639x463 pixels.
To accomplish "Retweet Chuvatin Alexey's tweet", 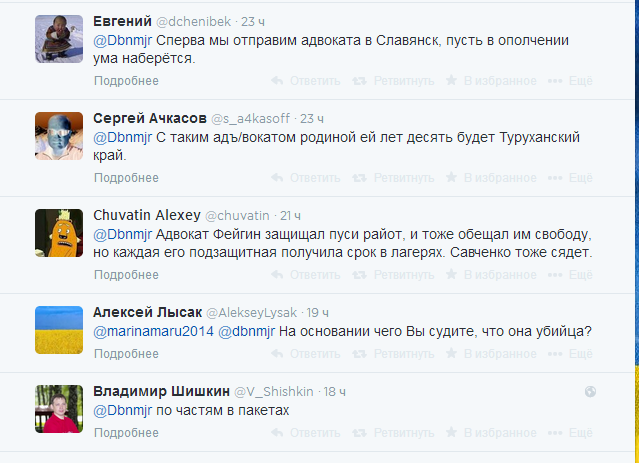I will coord(393,275).
